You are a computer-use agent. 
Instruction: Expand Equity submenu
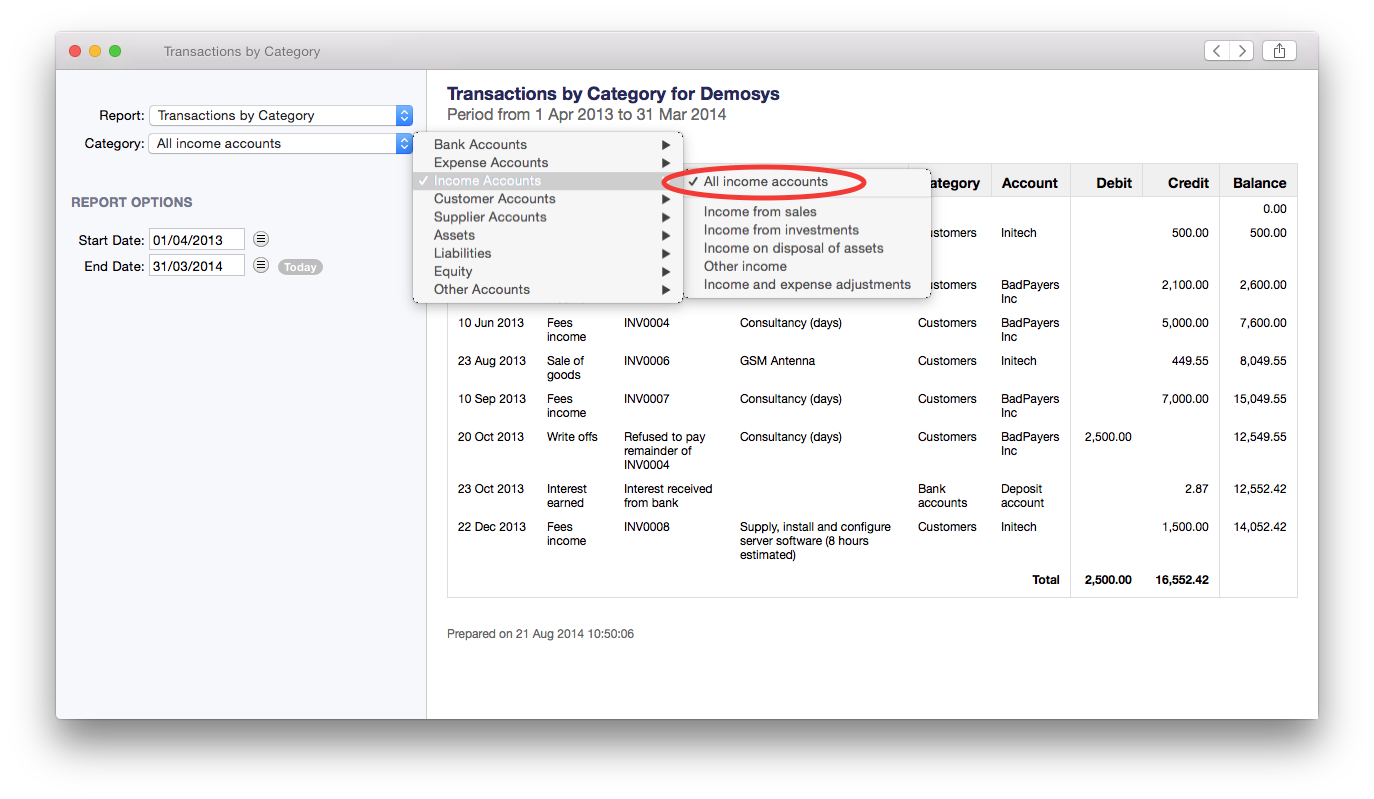pyautogui.click(x=548, y=271)
